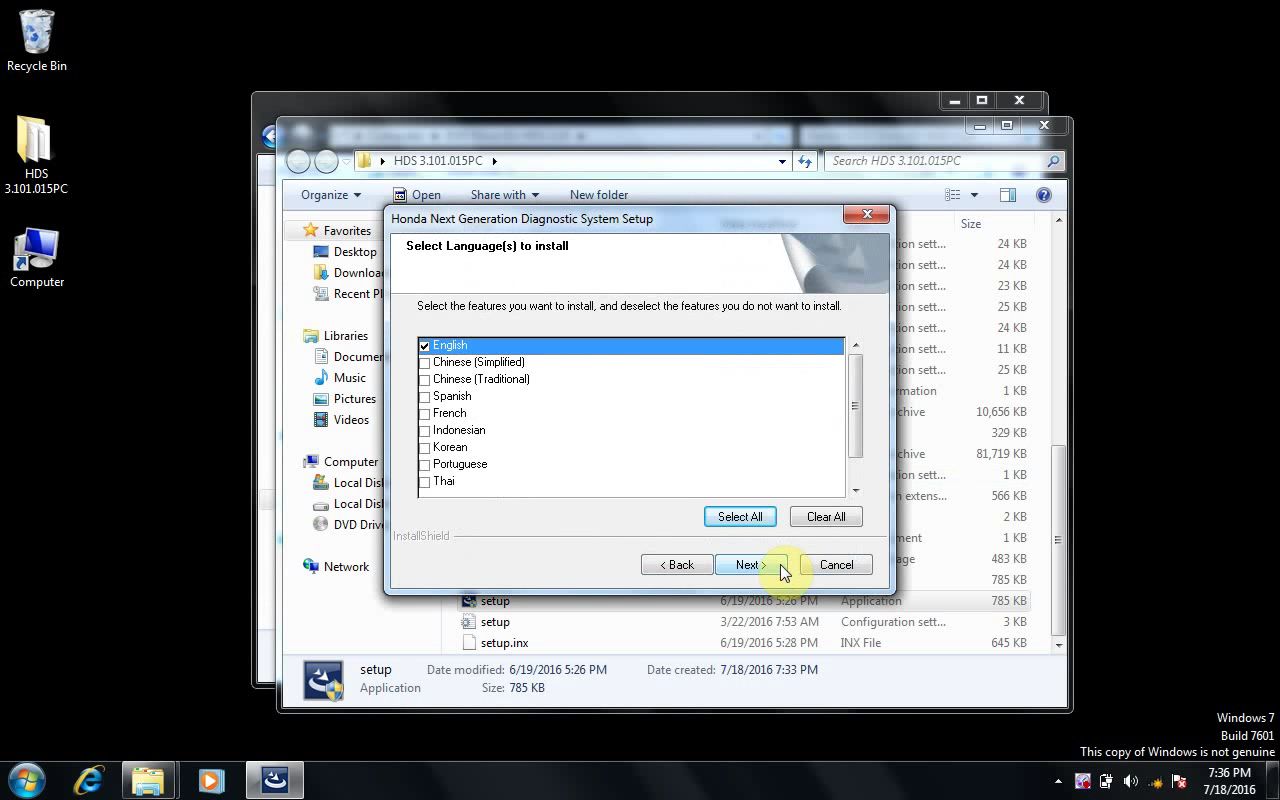Switch to InstallShield setup taskbar button
The height and width of the screenshot is (800, 1280).
[275, 780]
